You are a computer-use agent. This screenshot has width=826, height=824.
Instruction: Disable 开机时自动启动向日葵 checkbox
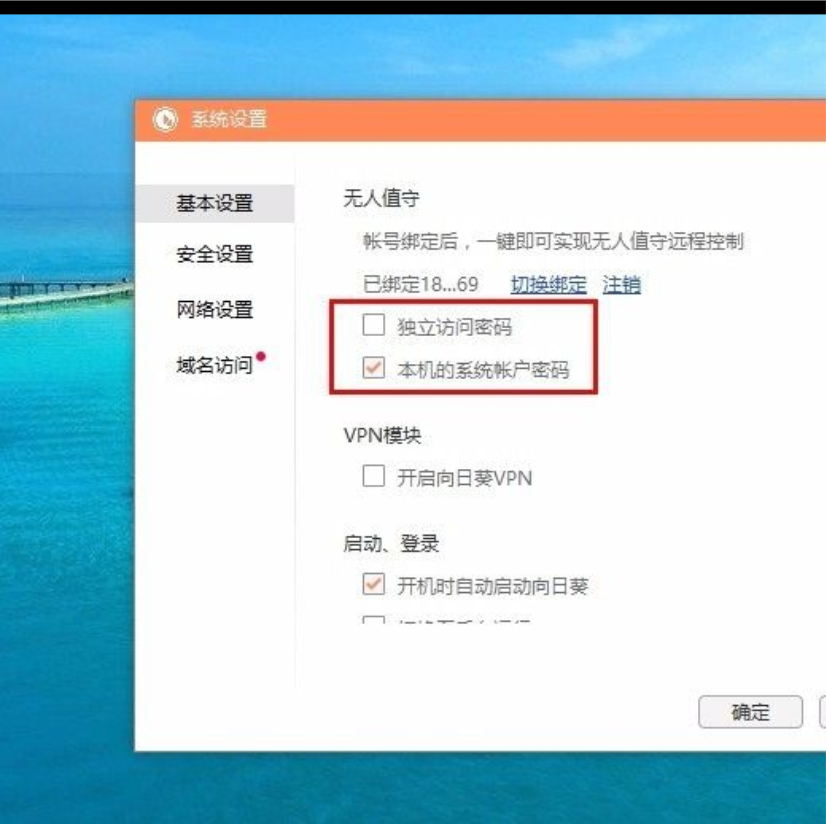(x=373, y=584)
